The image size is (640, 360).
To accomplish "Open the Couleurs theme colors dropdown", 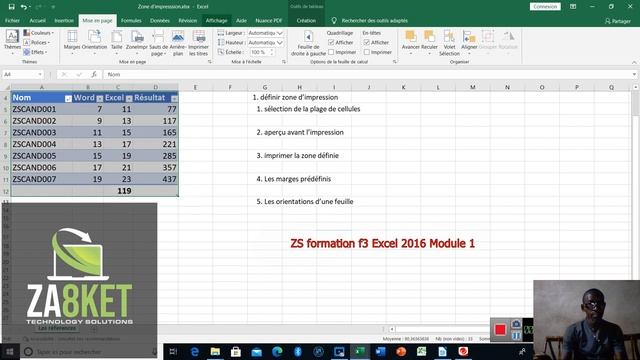I will pos(38,33).
